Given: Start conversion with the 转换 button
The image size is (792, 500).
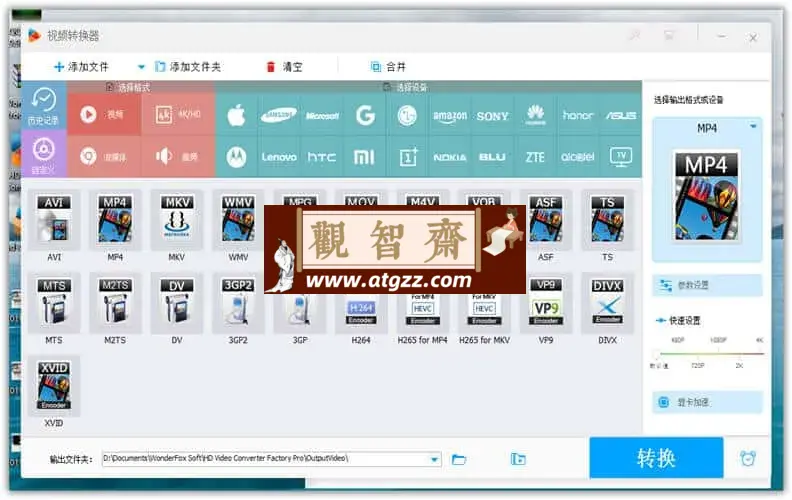Looking at the screenshot, I should pyautogui.click(x=656, y=458).
